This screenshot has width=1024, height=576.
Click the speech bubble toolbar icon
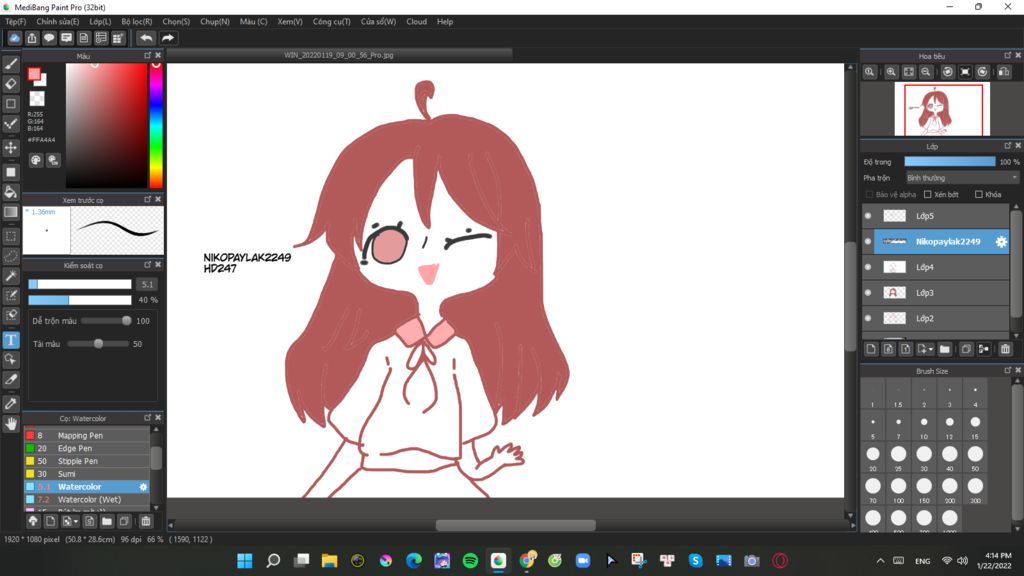(x=49, y=38)
